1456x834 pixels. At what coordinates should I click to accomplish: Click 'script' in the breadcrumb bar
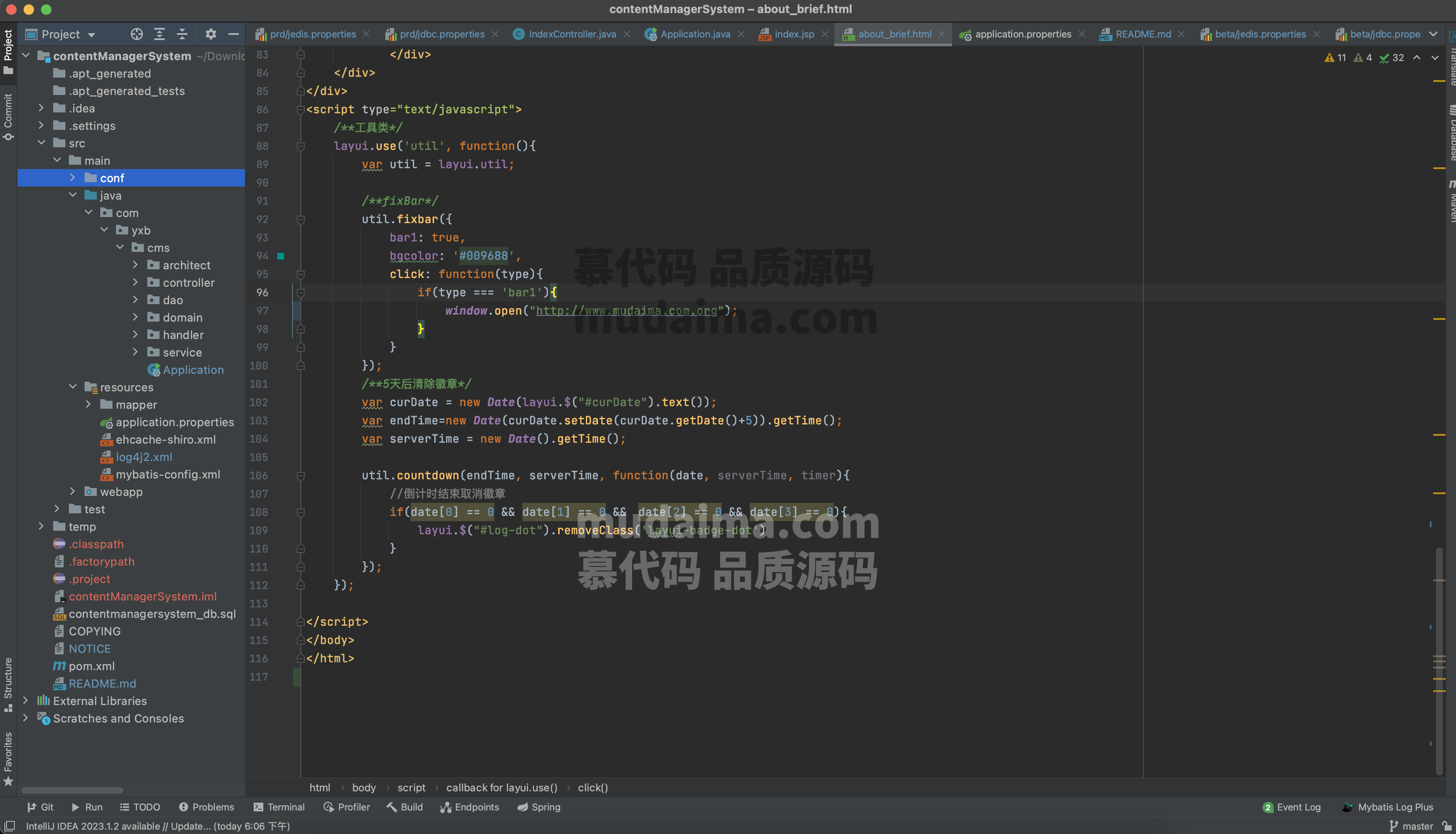411,788
